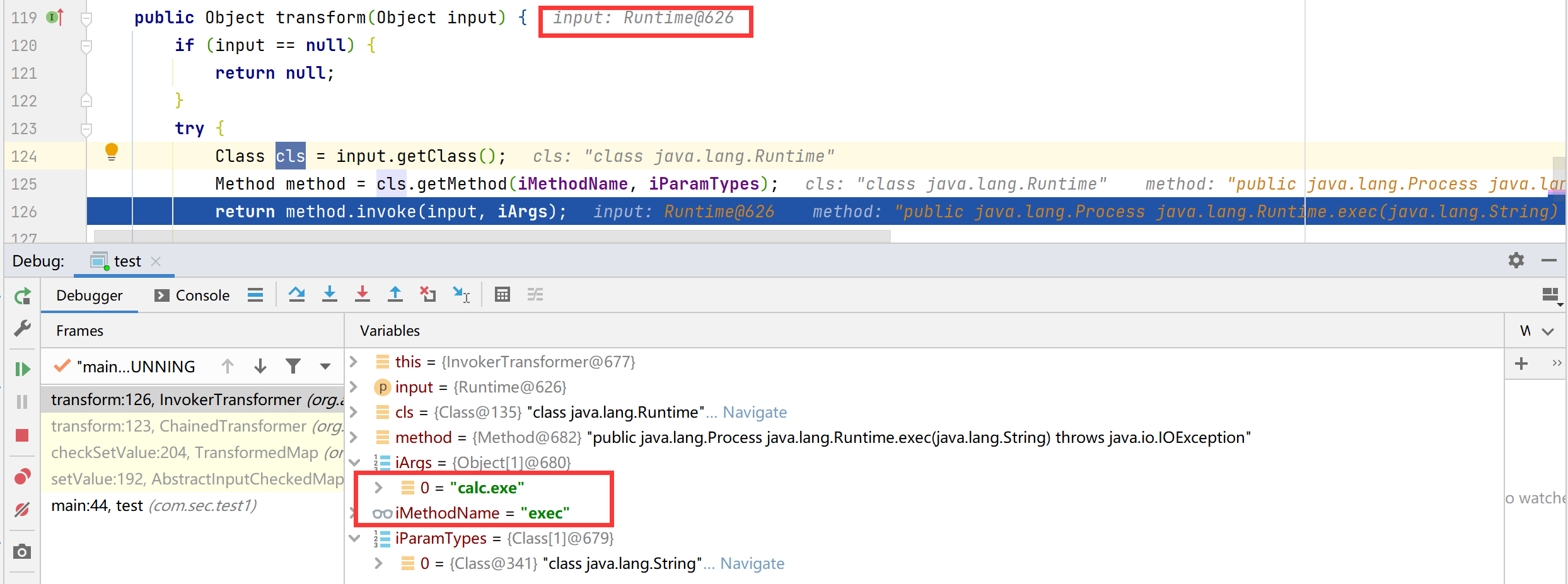Click the editor horizontal scrollbar
Image resolution: width=1568 pixels, height=584 pixels.
tap(492, 236)
